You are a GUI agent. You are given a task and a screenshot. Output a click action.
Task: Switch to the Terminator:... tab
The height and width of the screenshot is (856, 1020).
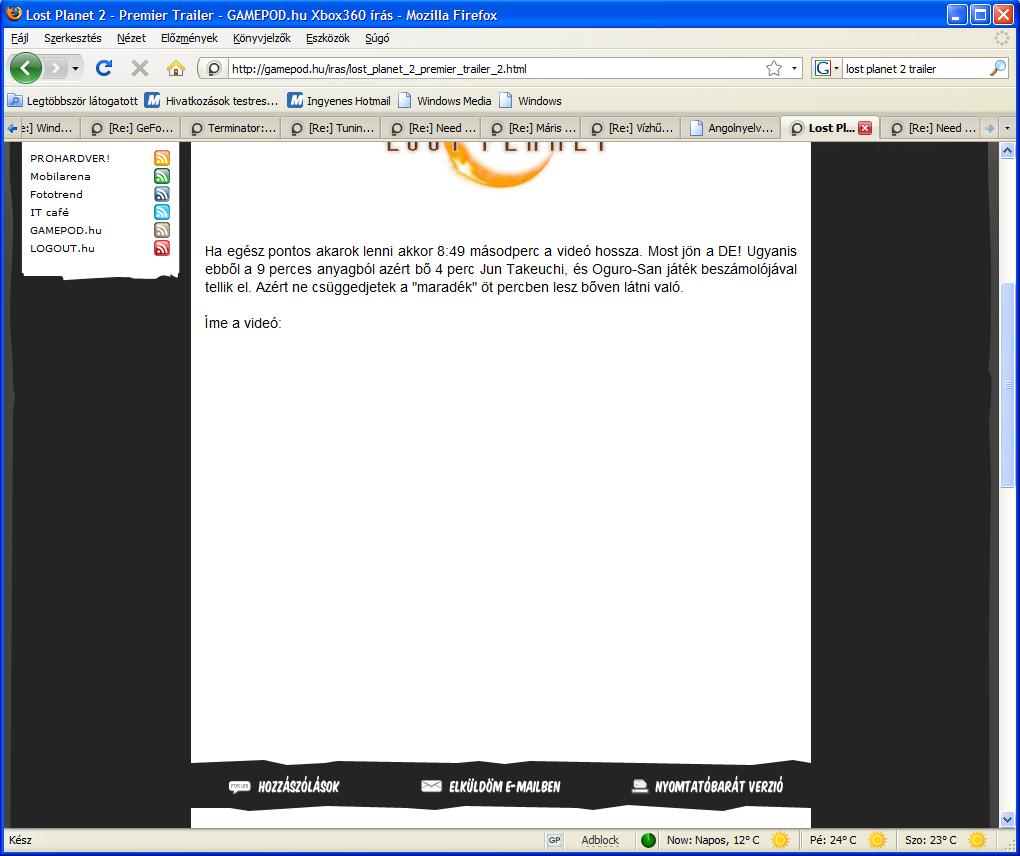231,128
